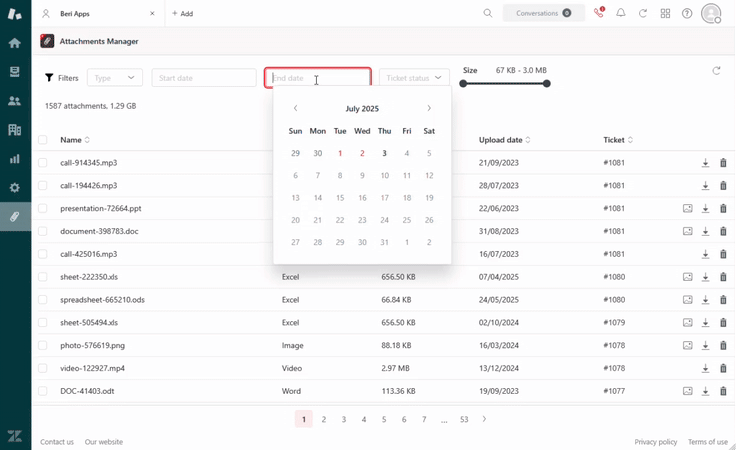Screen dimensions: 736x450
Task: Switch to the Beri Apps tab
Action: (95, 14)
